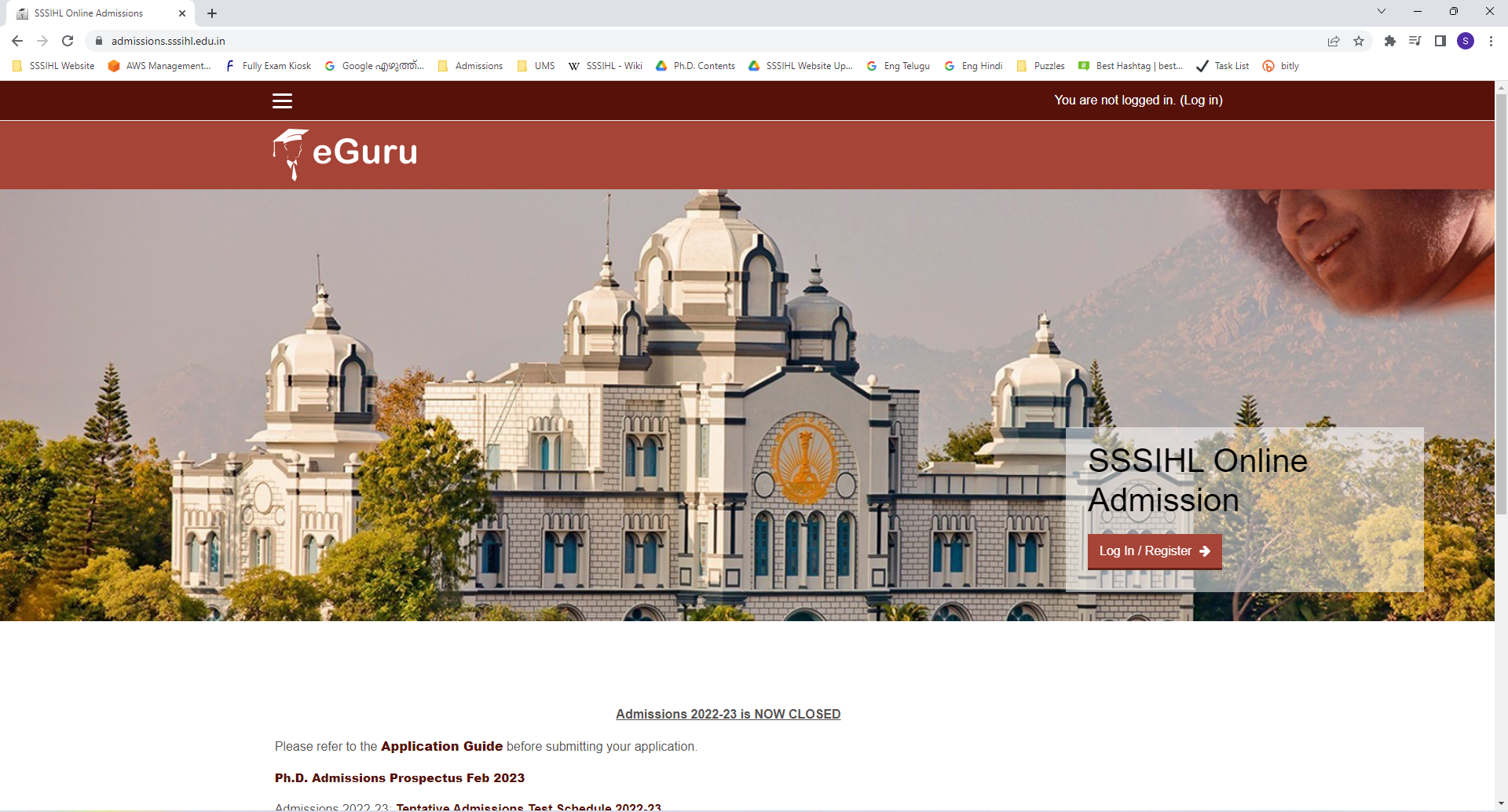Open SSSIHL Website Up... bookmark
Screen dimensions: 1508x812
click(800, 66)
